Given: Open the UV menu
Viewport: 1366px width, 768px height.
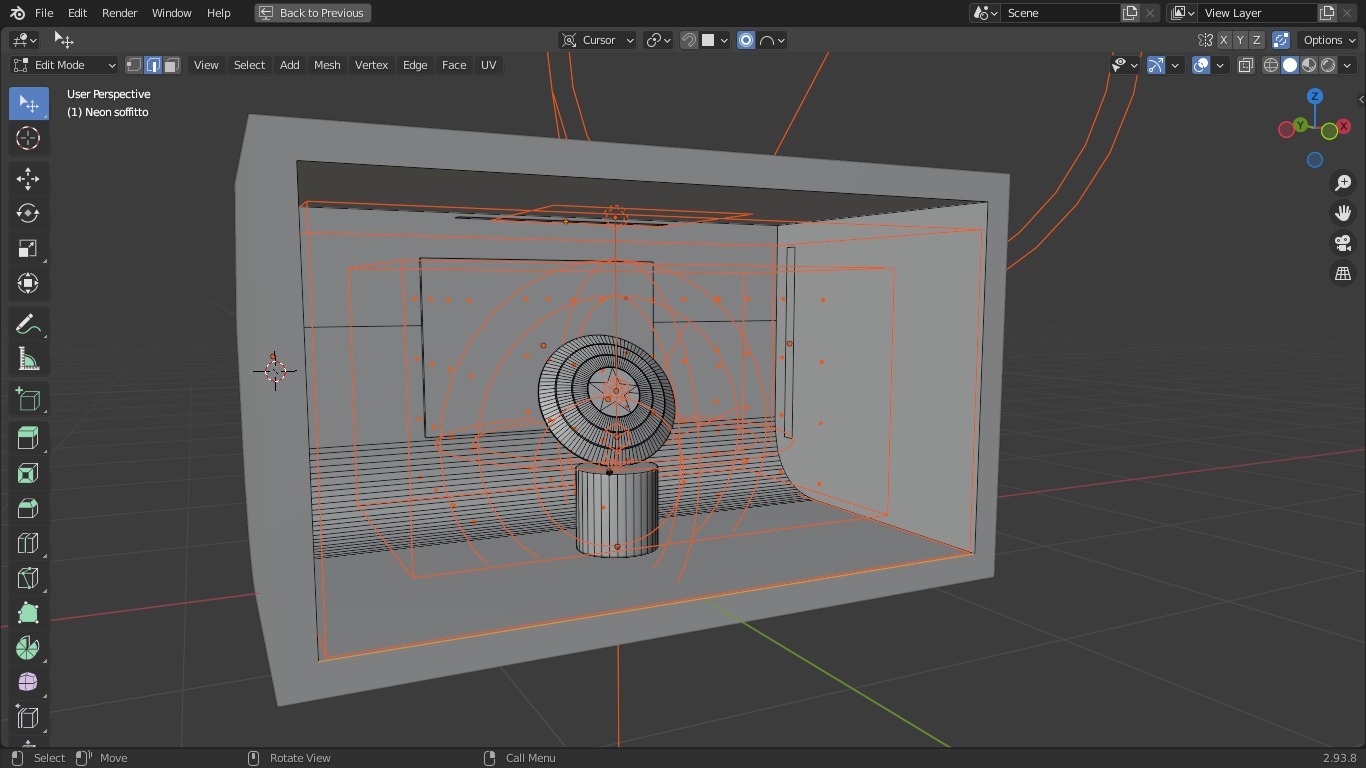Looking at the screenshot, I should (x=488, y=65).
